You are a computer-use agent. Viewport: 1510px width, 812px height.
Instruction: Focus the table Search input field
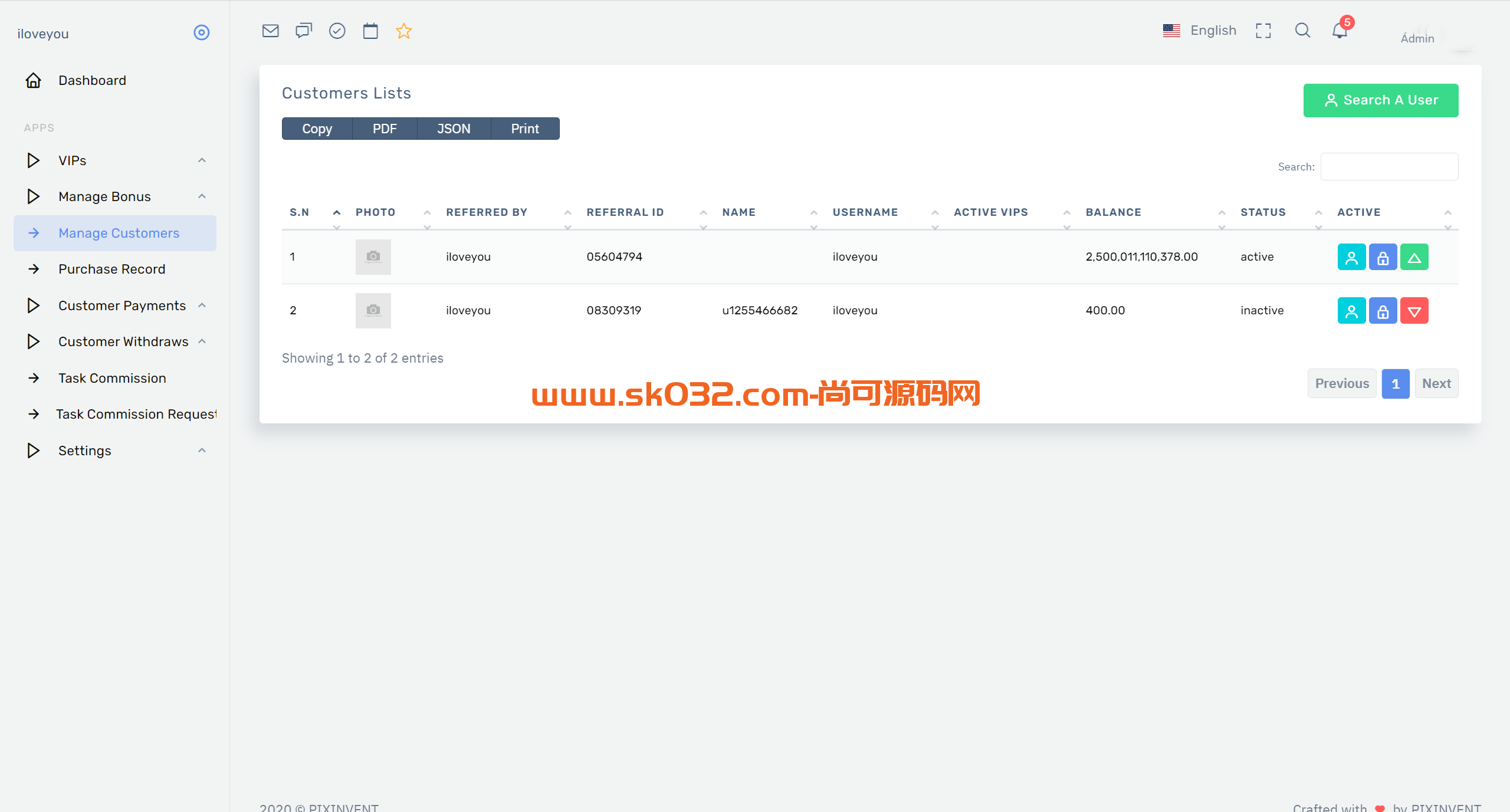[1389, 167]
